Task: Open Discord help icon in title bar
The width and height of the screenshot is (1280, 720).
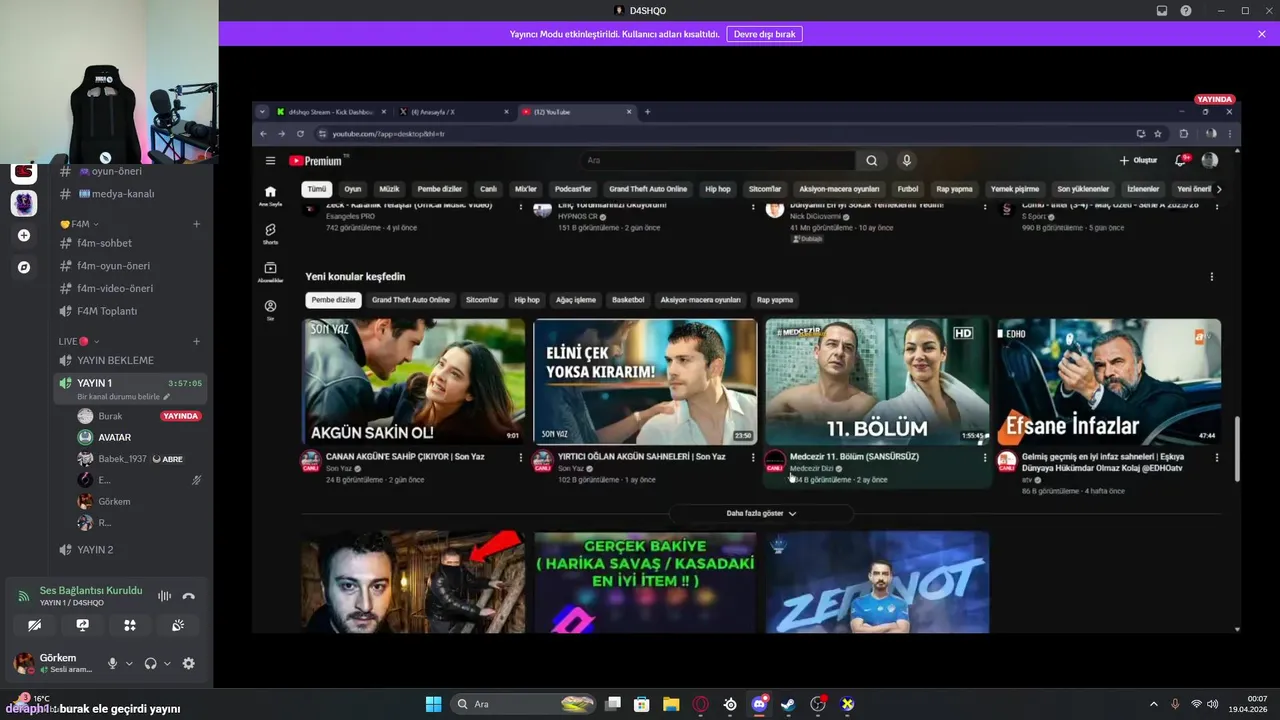Action: point(1186,10)
